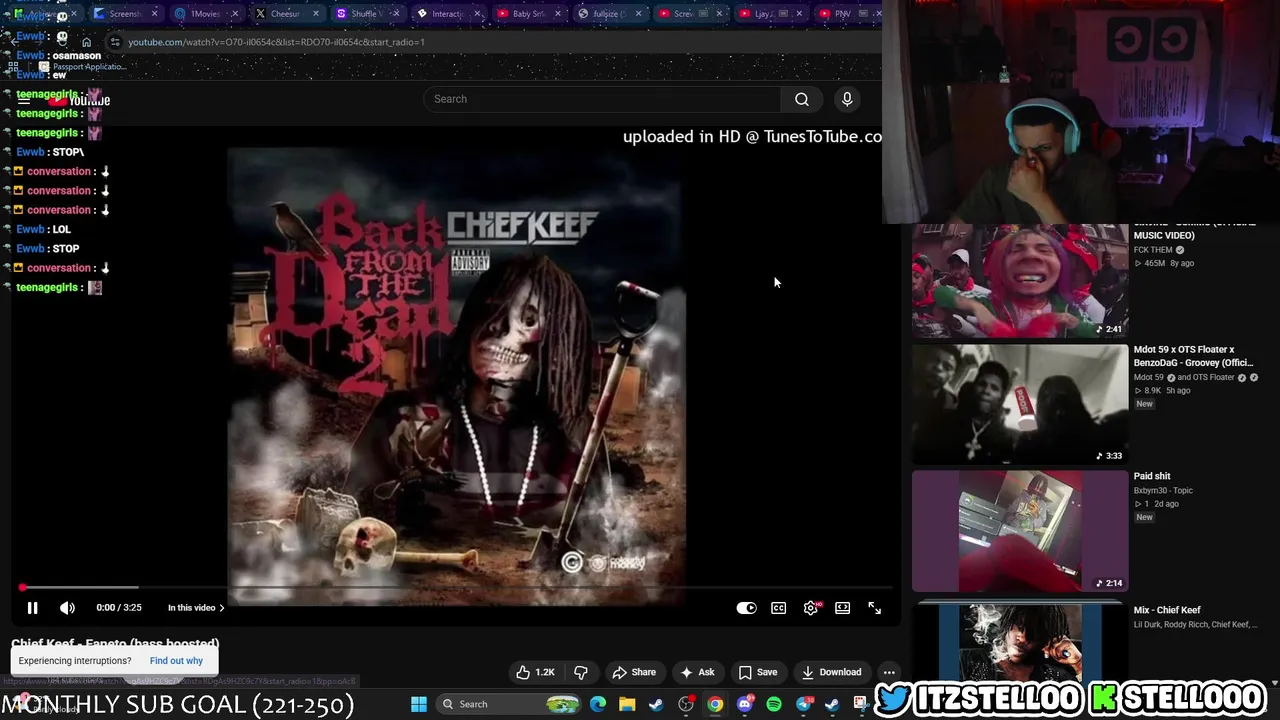Viewport: 1280px width, 720px height.
Task: Open File Explorer from the taskbar
Action: [x=627, y=704]
